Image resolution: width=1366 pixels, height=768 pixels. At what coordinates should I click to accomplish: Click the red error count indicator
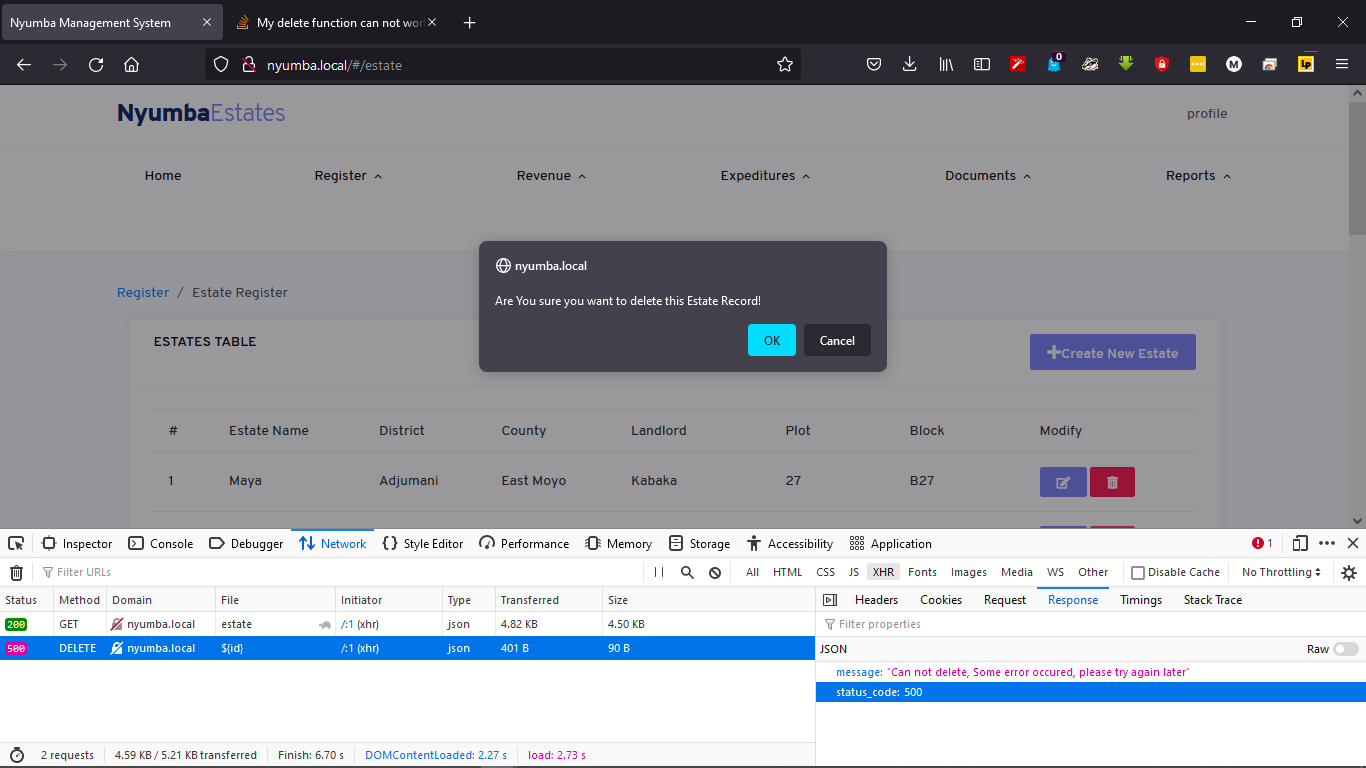pyautogui.click(x=1262, y=543)
